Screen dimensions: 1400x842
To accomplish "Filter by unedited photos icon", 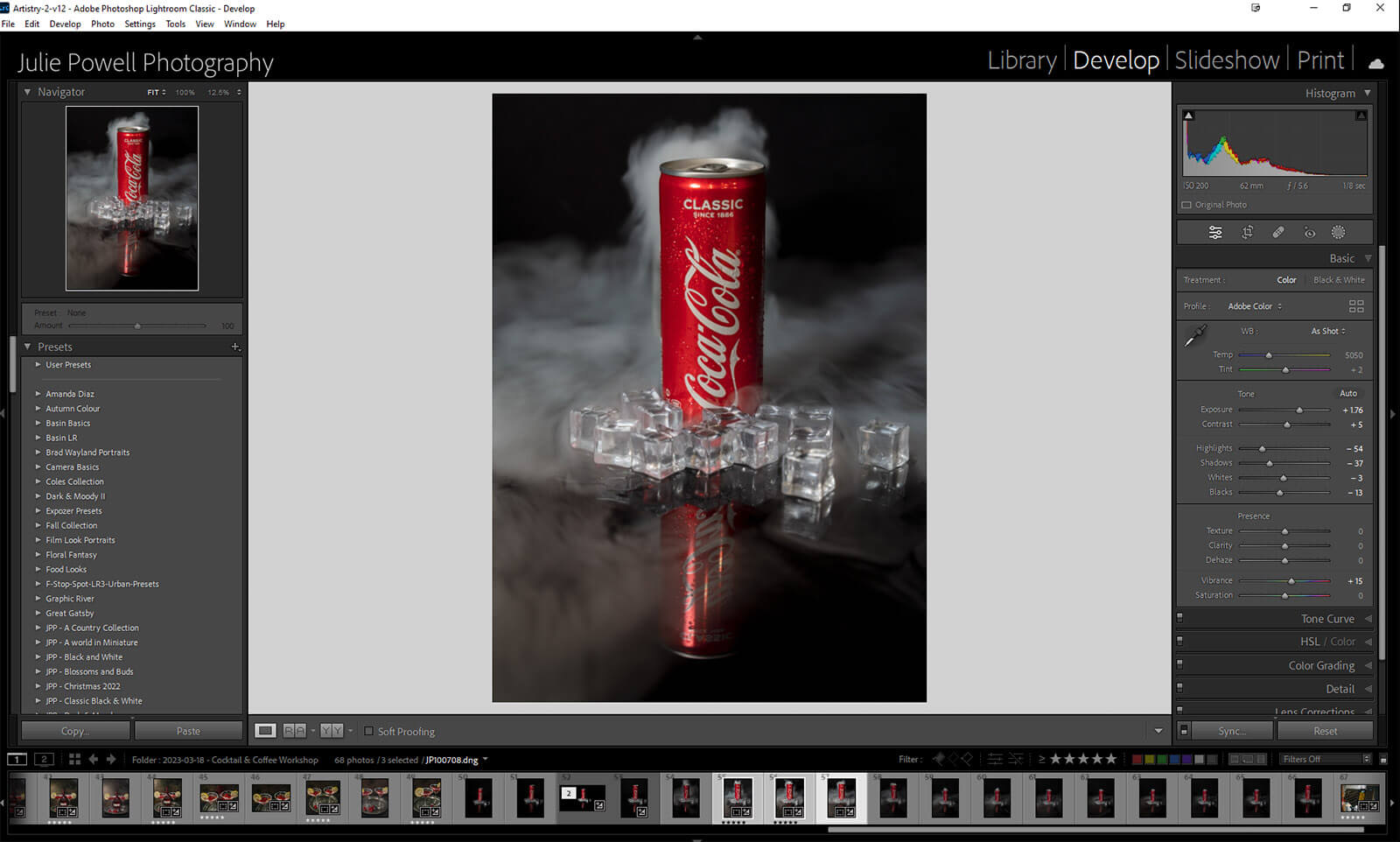I will (1015, 759).
